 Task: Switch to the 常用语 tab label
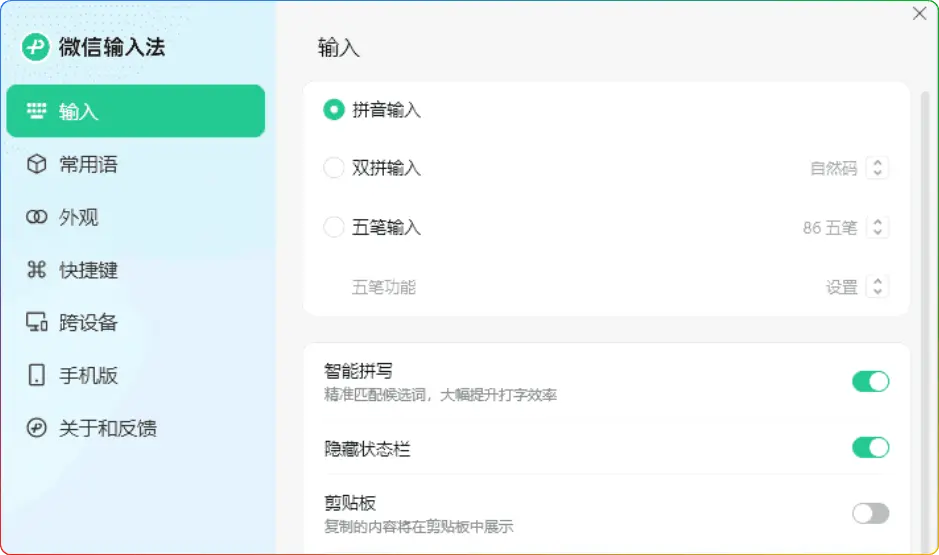pos(88,164)
